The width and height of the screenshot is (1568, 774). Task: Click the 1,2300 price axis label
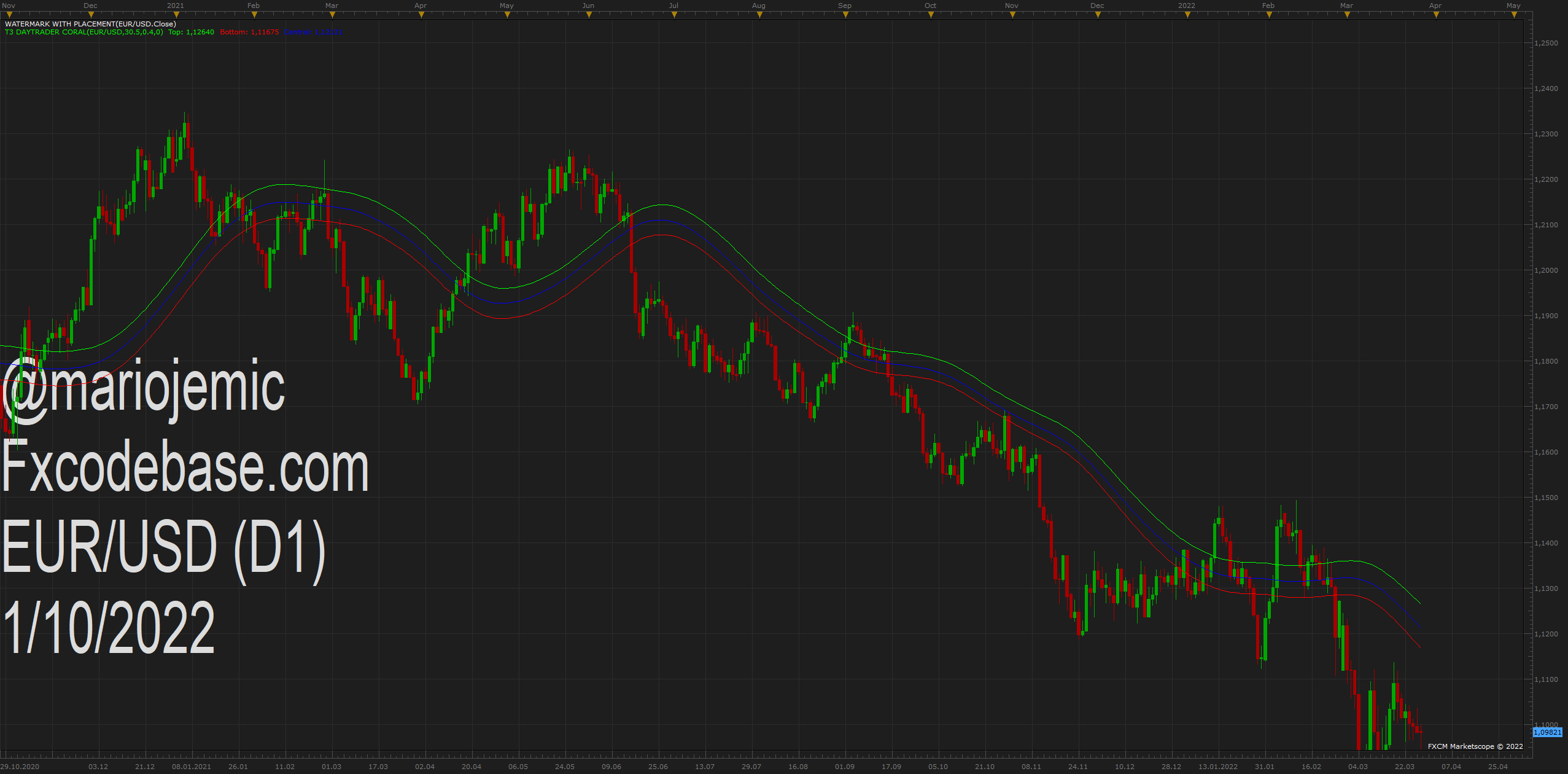point(1546,134)
